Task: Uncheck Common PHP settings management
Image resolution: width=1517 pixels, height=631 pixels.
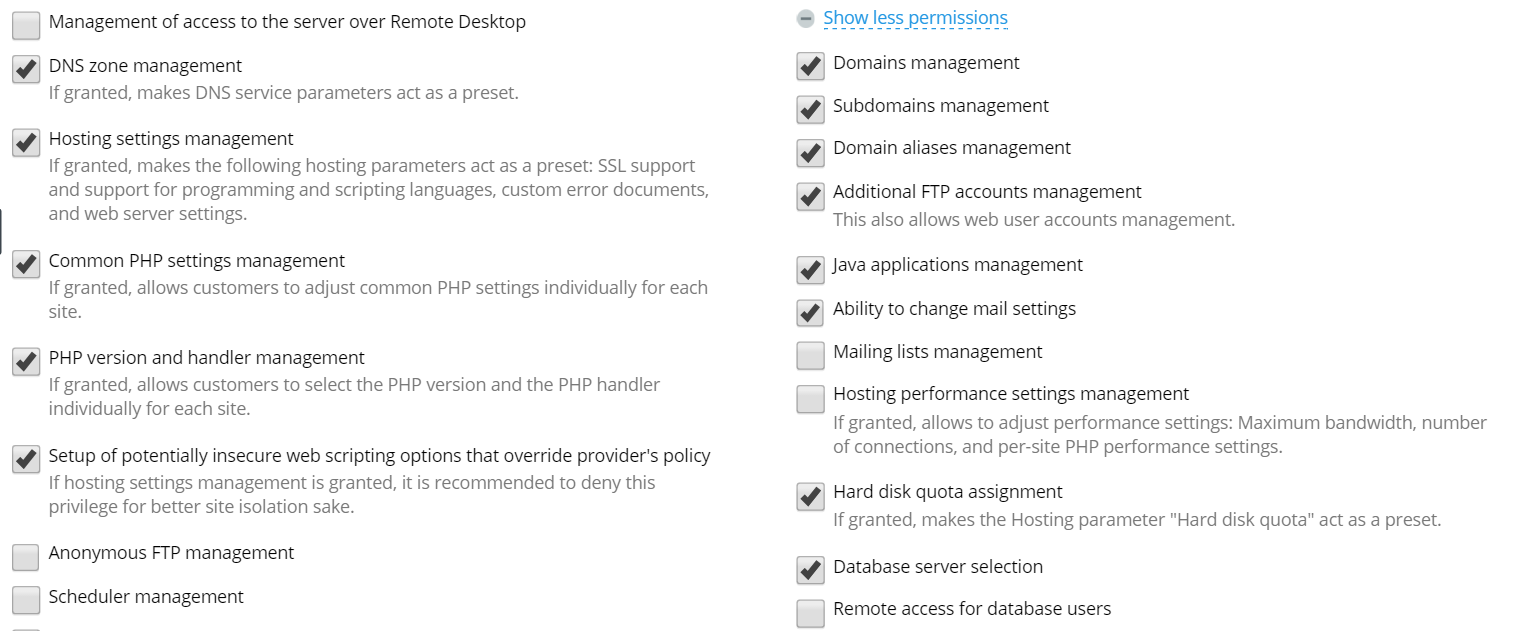Action: pyautogui.click(x=26, y=264)
